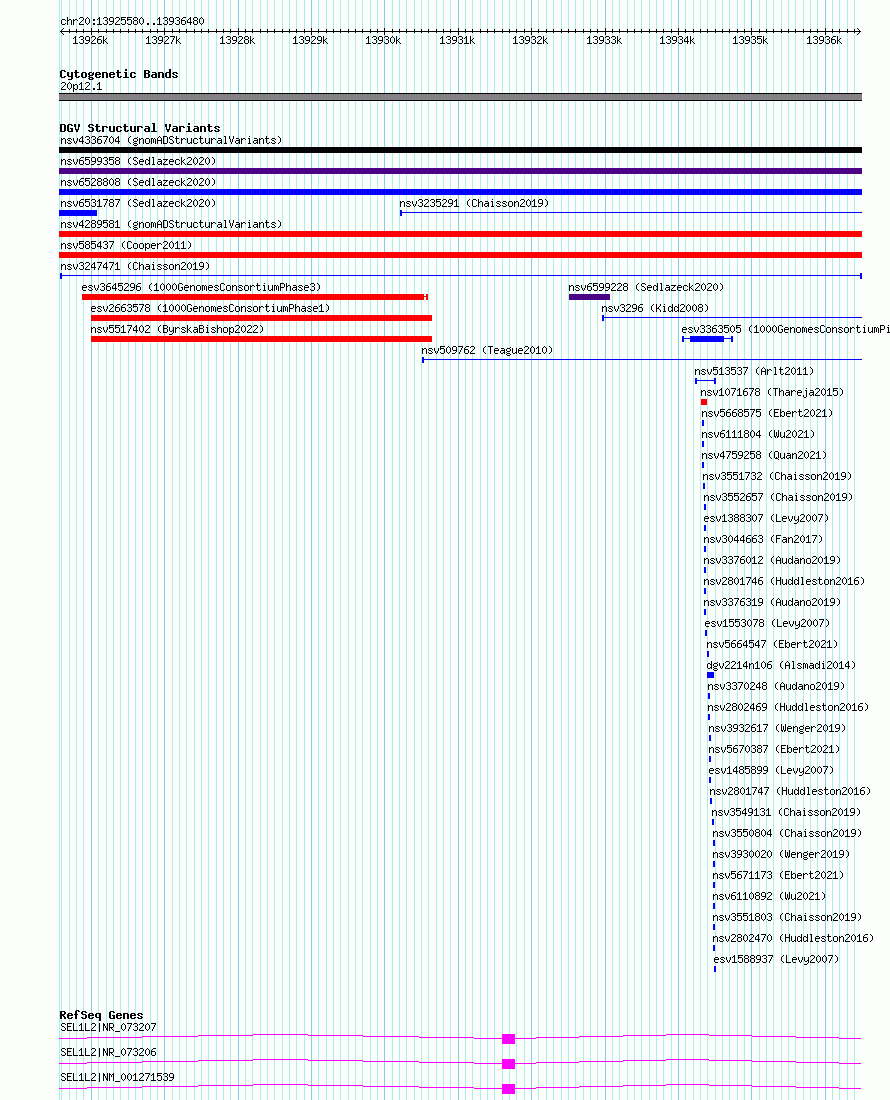The width and height of the screenshot is (890, 1100).
Task: Open nsv3930020 (Wenger2019) variant
Action: (781, 856)
